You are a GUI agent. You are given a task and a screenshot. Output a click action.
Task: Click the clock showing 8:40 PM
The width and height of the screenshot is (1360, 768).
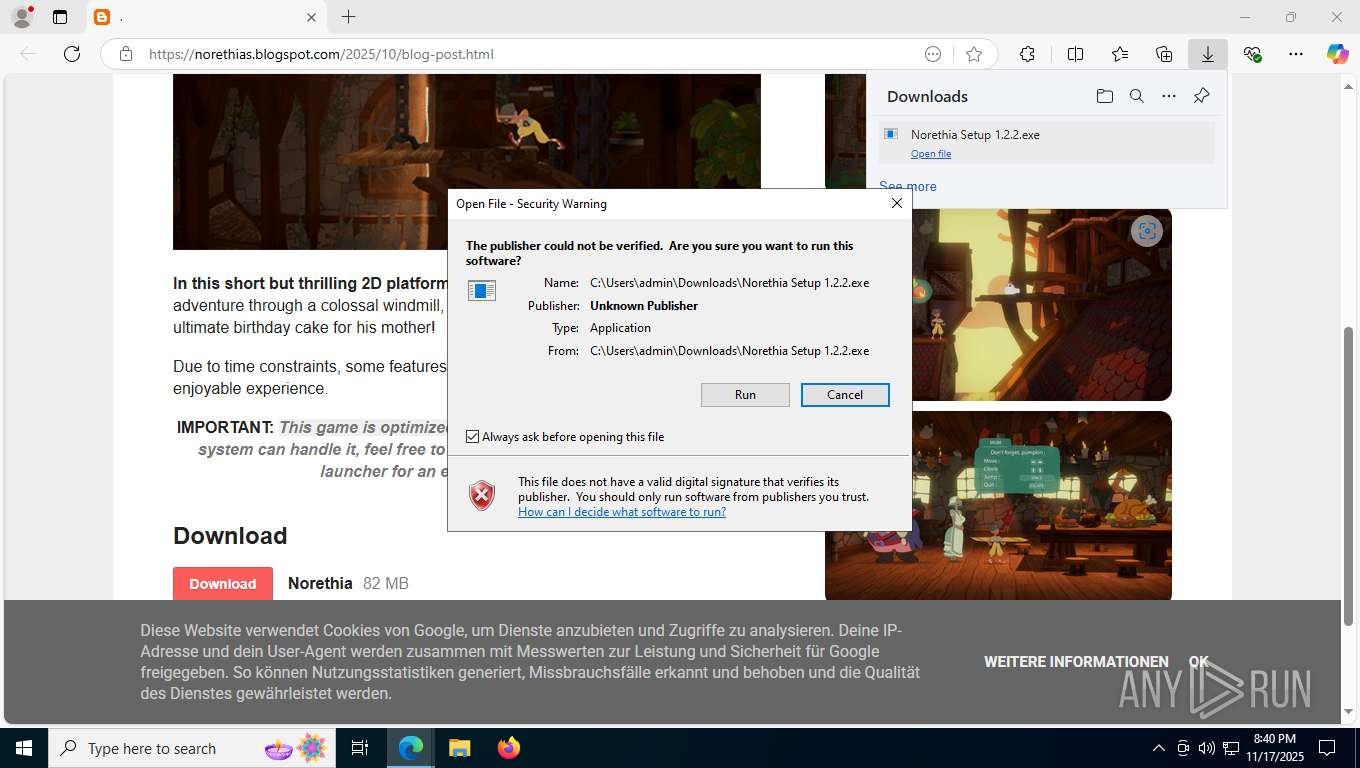[1274, 748]
